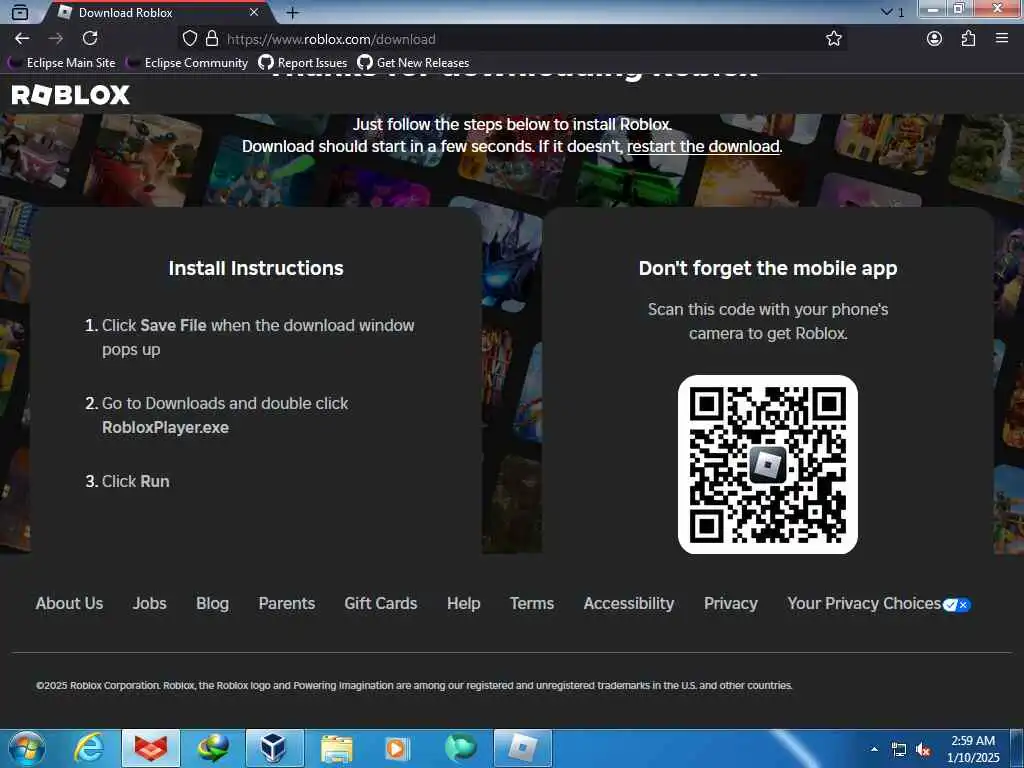Viewport: 1024px width, 768px height.
Task: Open Jobs footer link
Action: tap(150, 603)
